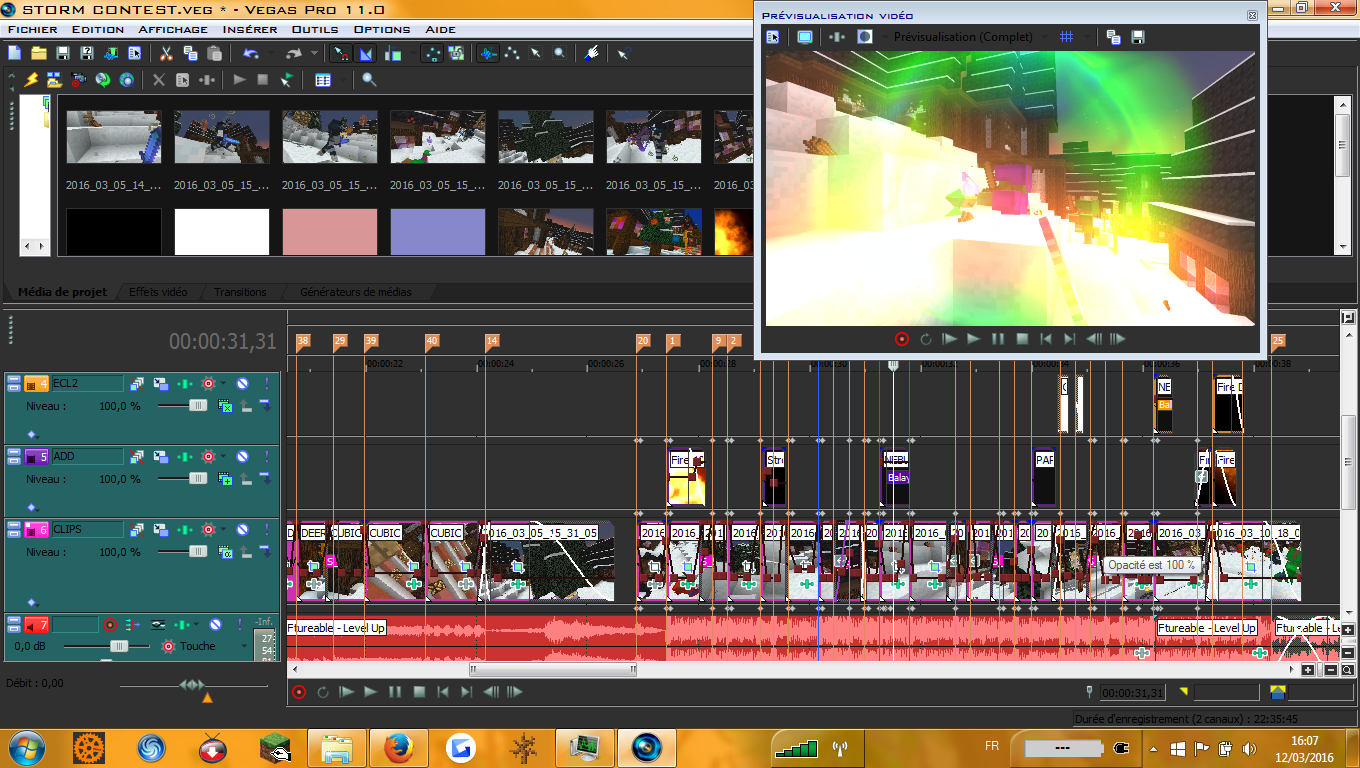Select the pink solid color media thumbnail
Screen dimensions: 1360x768
pyautogui.click(x=330, y=232)
